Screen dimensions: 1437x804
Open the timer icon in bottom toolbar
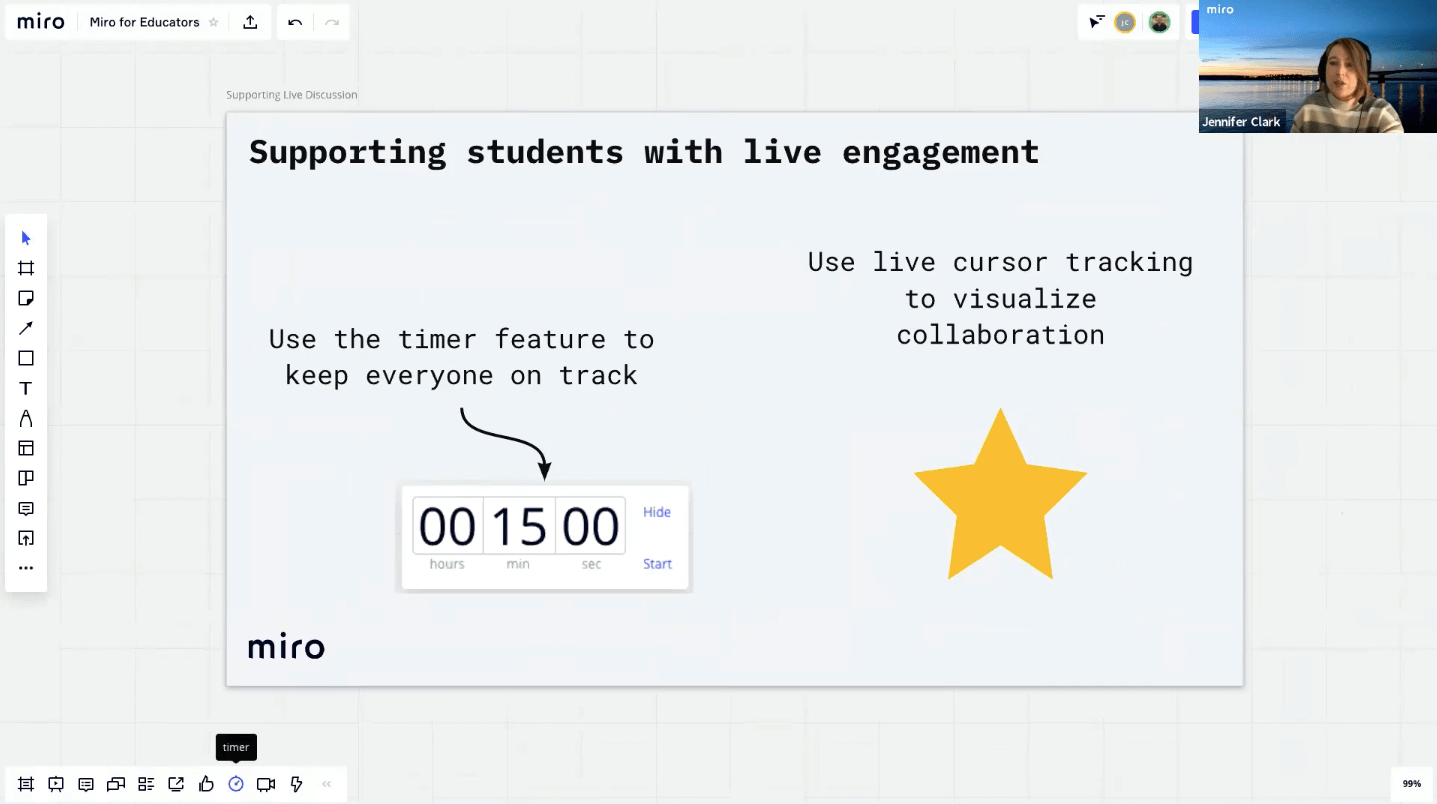tap(236, 784)
